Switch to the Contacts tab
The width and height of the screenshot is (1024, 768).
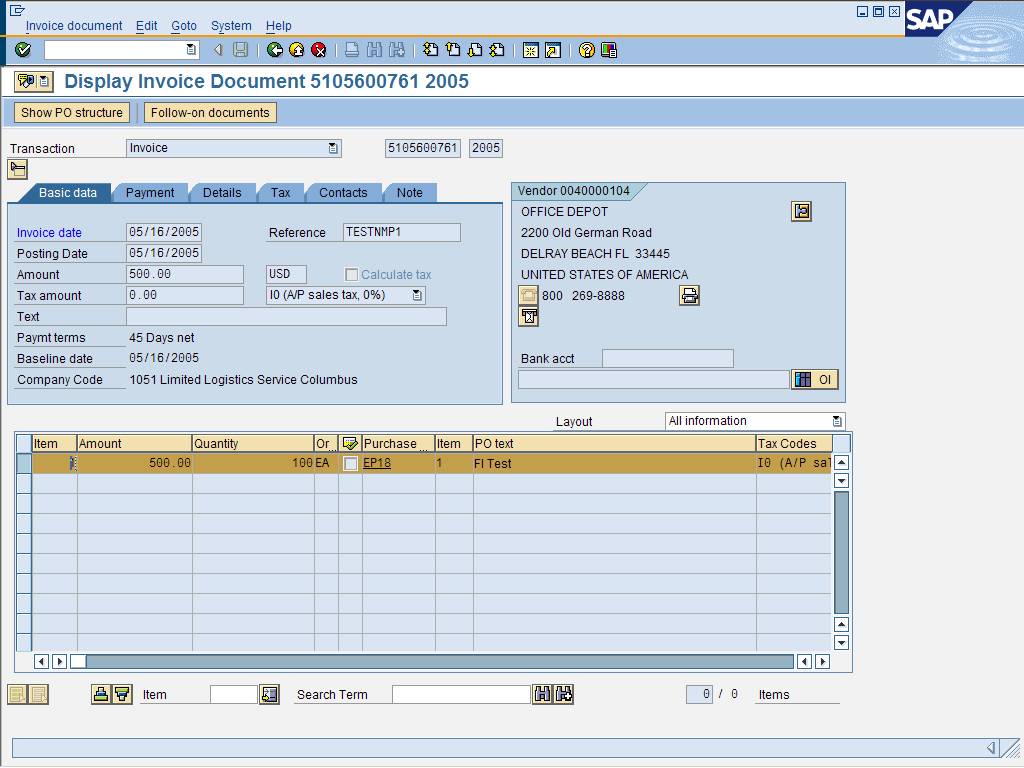pyautogui.click(x=343, y=193)
